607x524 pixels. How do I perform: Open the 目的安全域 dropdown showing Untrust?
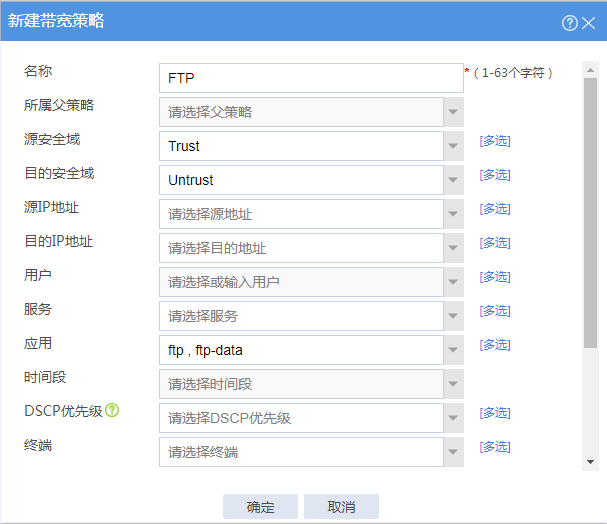pos(453,180)
